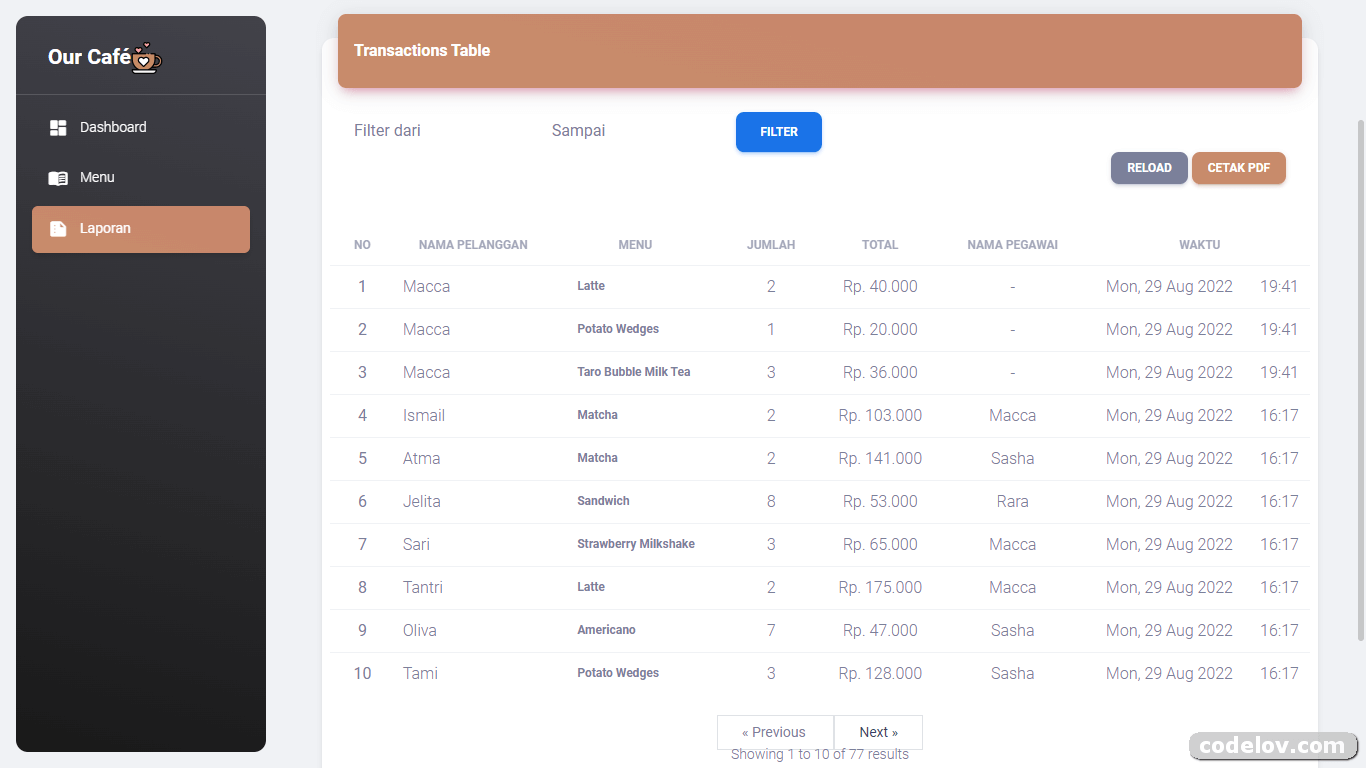Click the NO column header
1366x768 pixels.
[362, 245]
